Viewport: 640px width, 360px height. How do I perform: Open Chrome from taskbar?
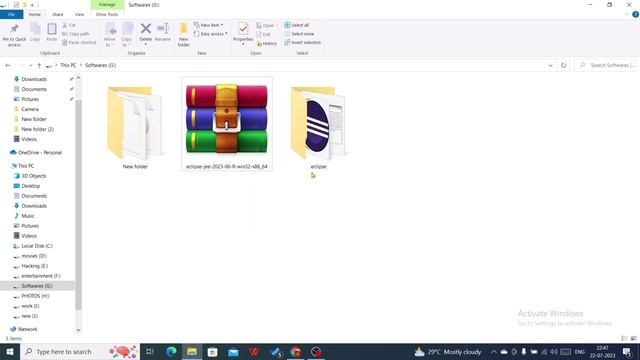pyautogui.click(x=296, y=351)
